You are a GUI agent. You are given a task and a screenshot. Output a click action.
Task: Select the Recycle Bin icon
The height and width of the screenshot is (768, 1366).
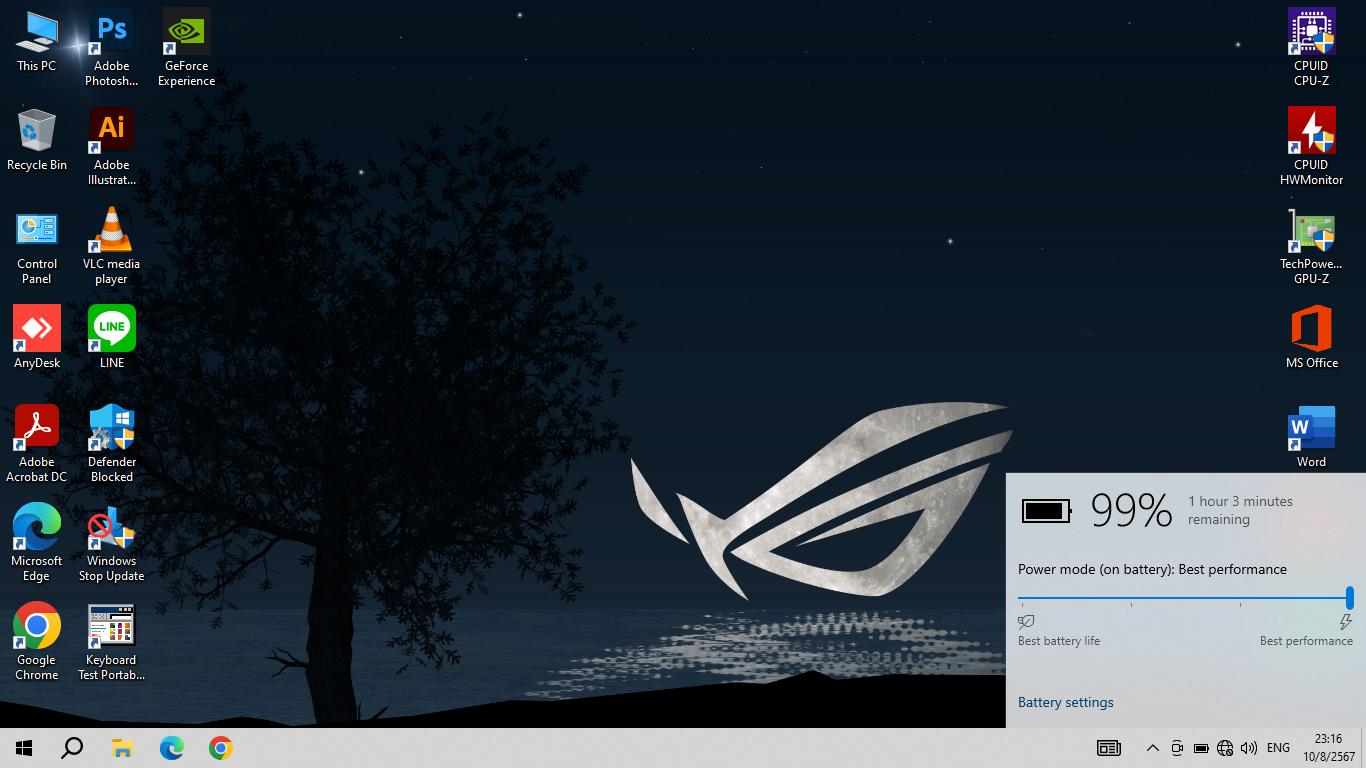coord(37,140)
